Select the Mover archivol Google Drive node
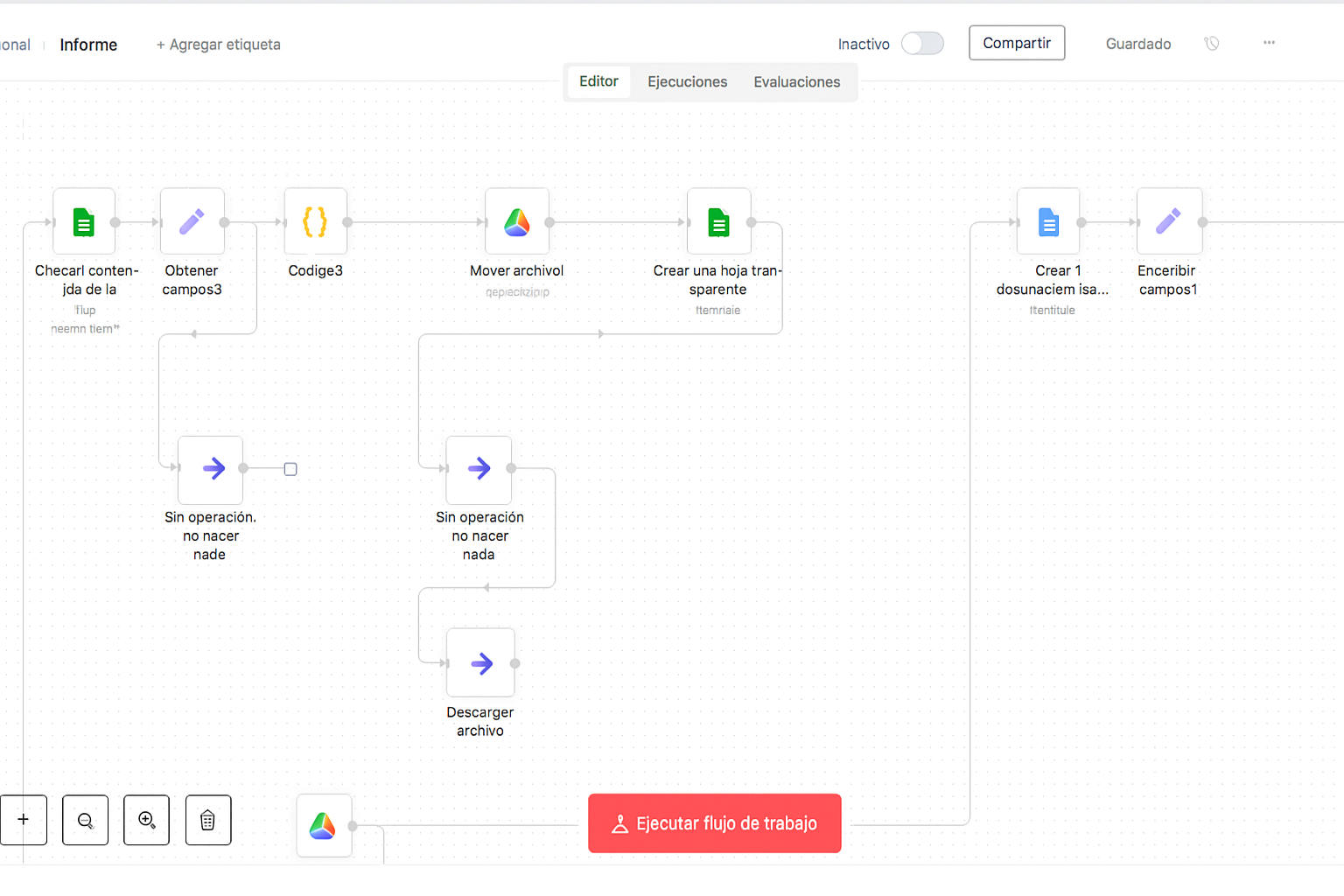Screen dimensions: 1344x896 (x=517, y=221)
